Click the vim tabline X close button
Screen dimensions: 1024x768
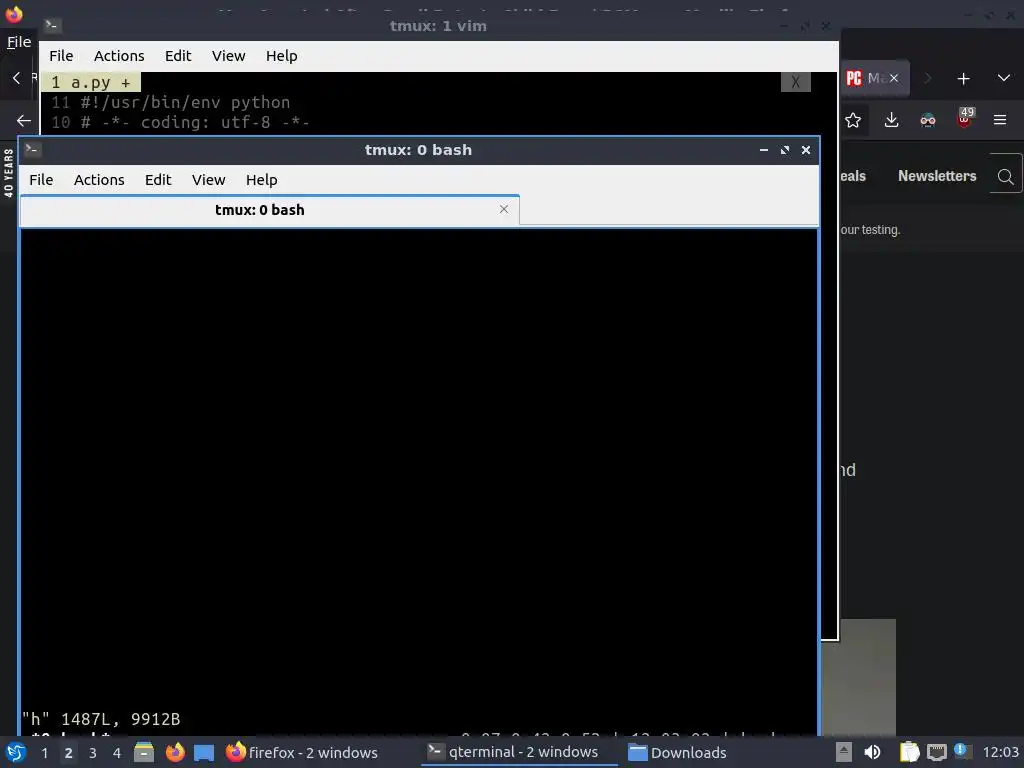795,82
